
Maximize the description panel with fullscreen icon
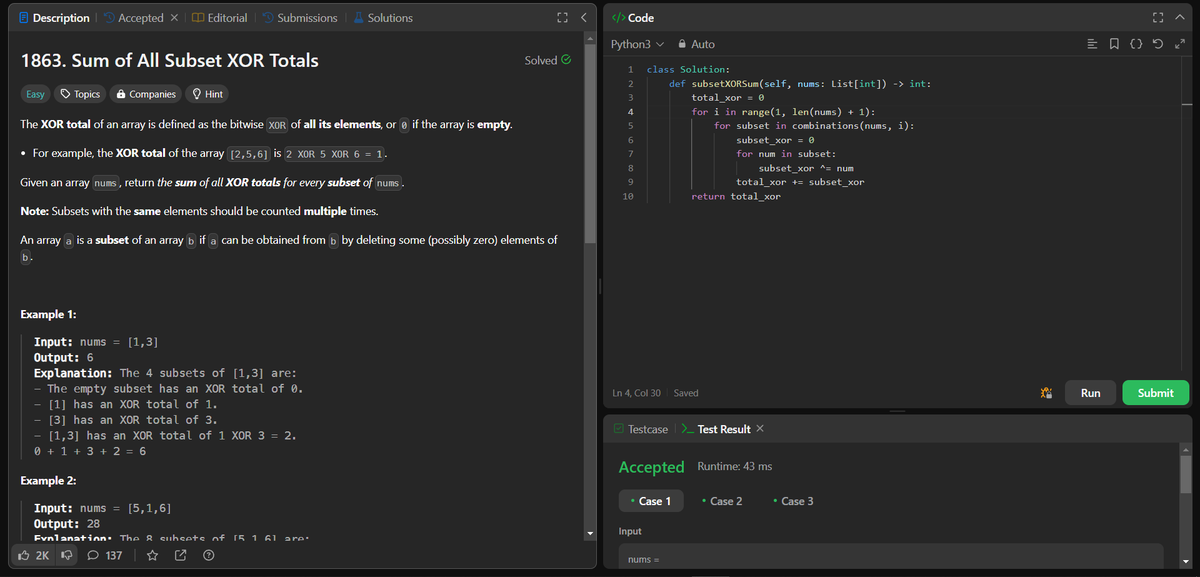[562, 18]
